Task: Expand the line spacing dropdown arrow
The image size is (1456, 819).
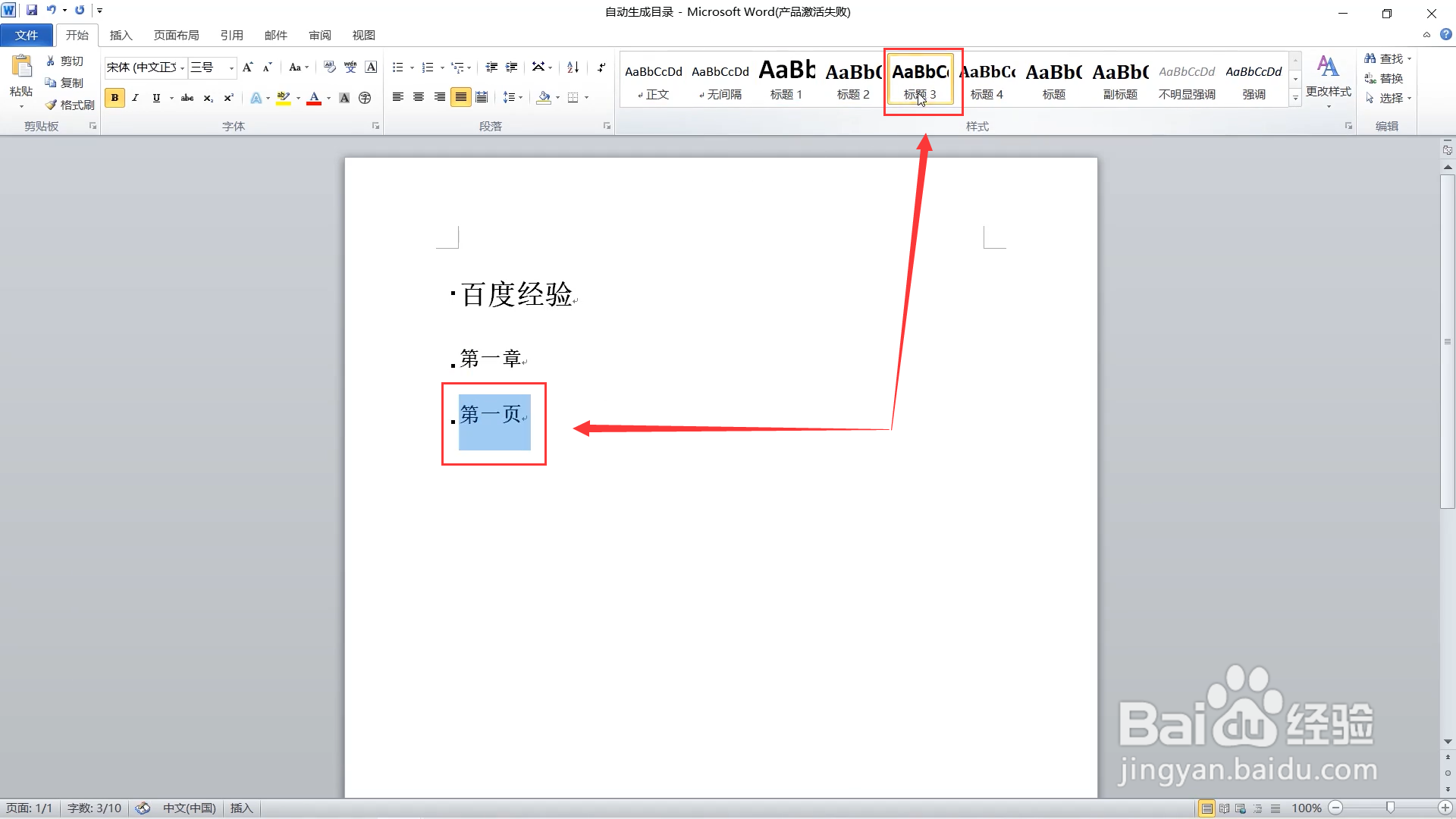Action: [x=521, y=98]
